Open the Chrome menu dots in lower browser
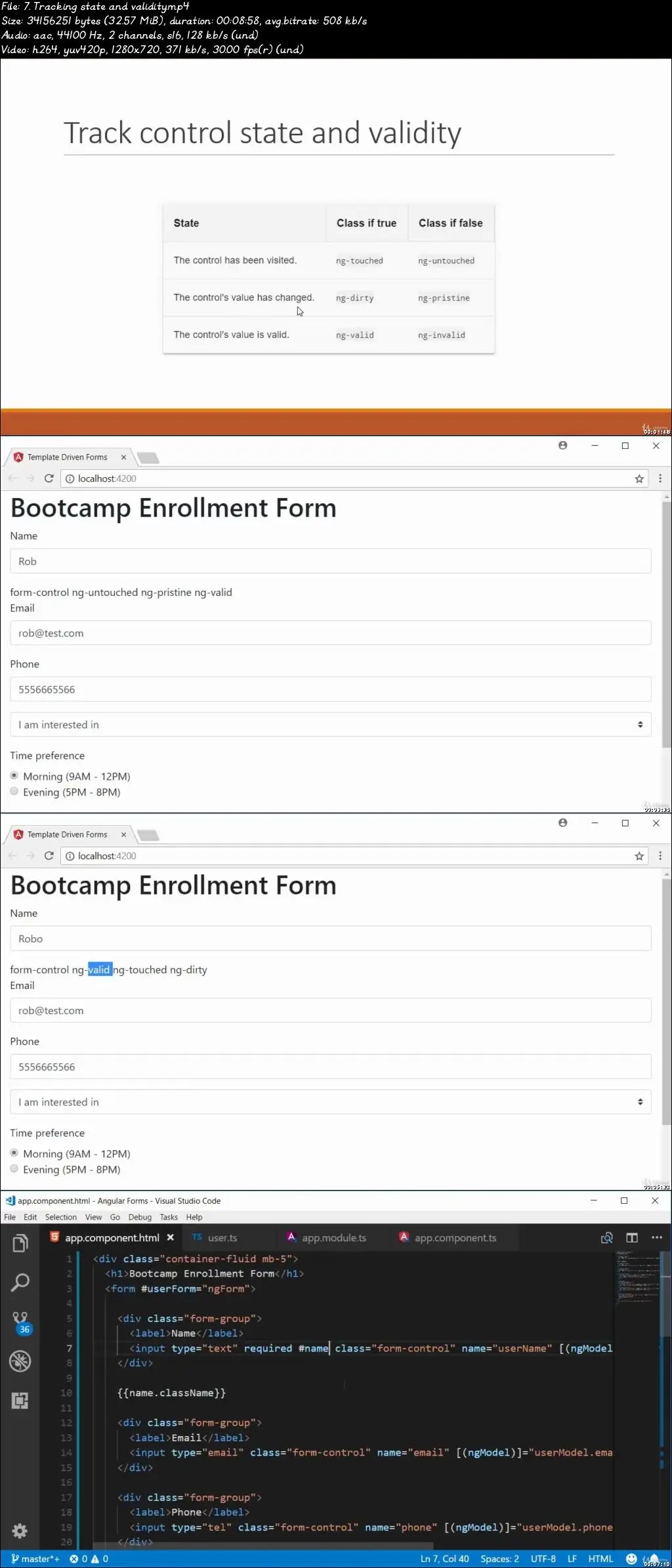 [x=660, y=856]
